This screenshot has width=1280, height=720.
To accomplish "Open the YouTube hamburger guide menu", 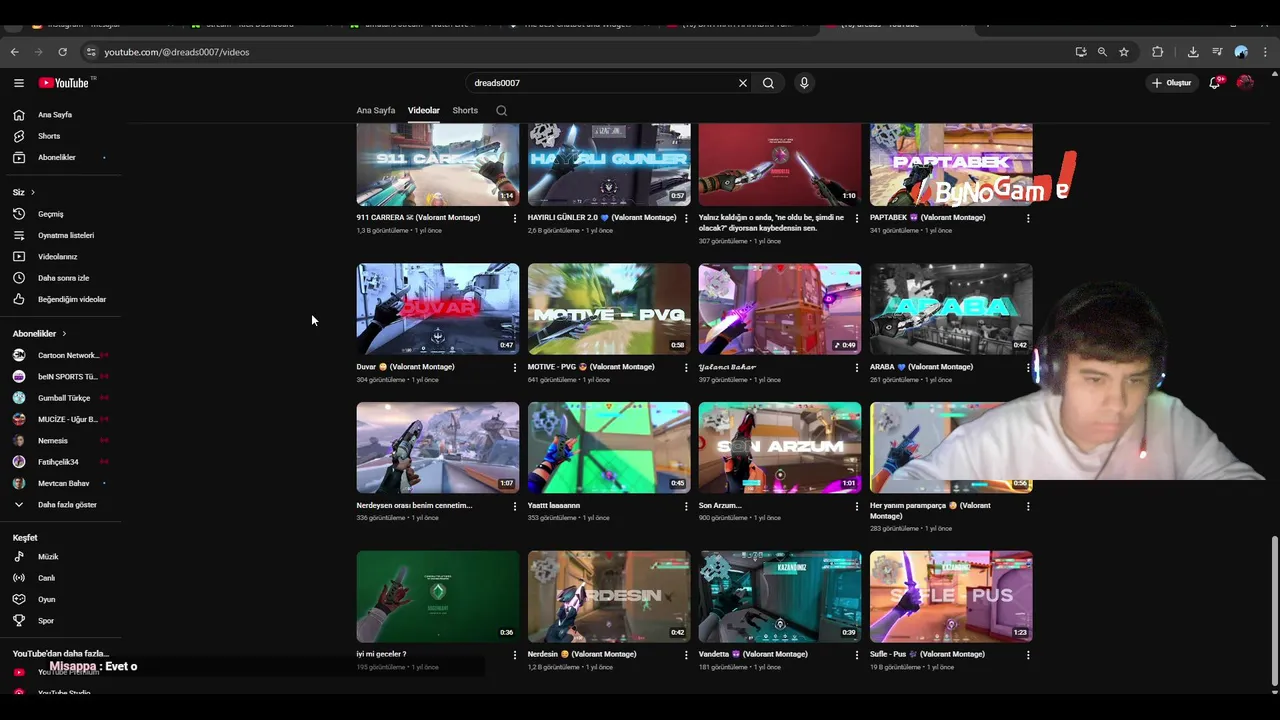I will pyautogui.click(x=18, y=83).
